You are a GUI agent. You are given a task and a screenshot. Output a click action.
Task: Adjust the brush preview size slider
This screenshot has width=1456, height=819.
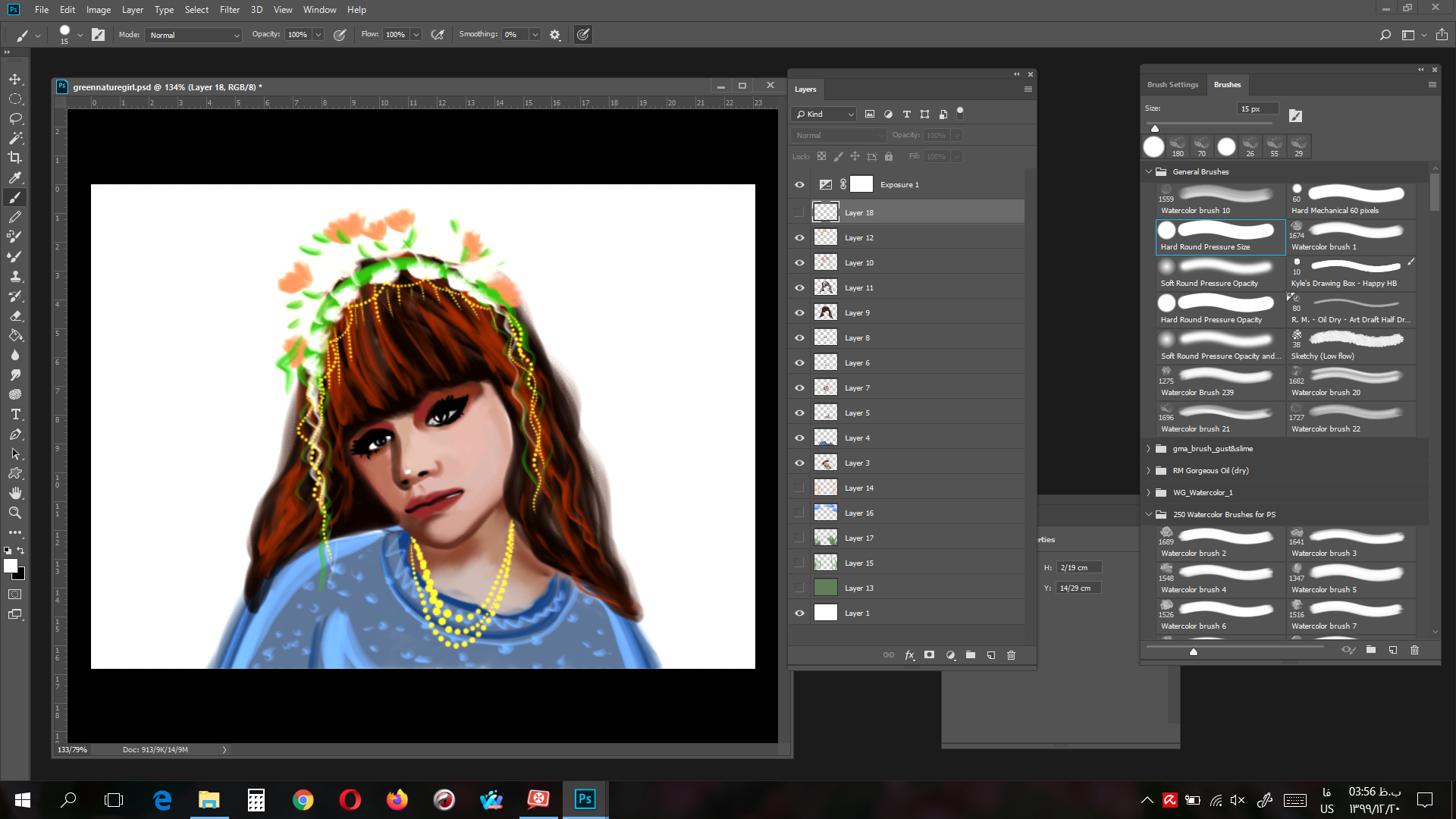(x=1194, y=651)
